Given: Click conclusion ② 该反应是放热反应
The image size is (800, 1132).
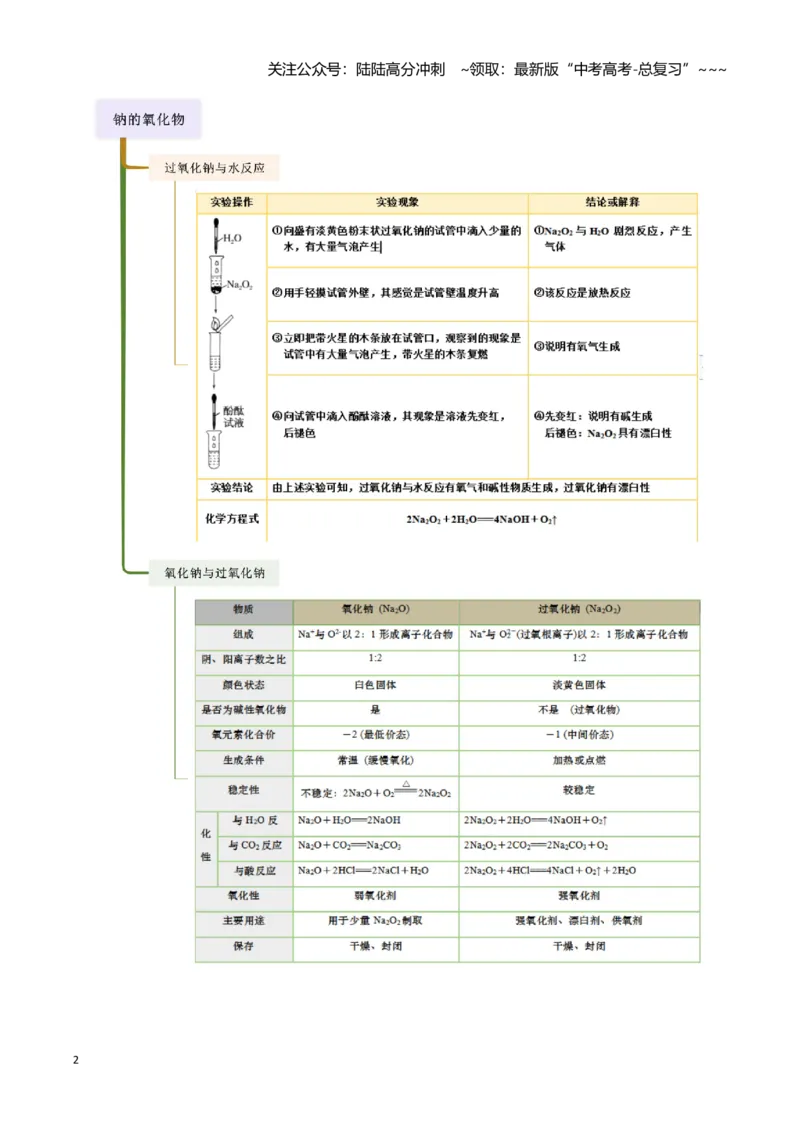Looking at the screenshot, I should (582, 292).
